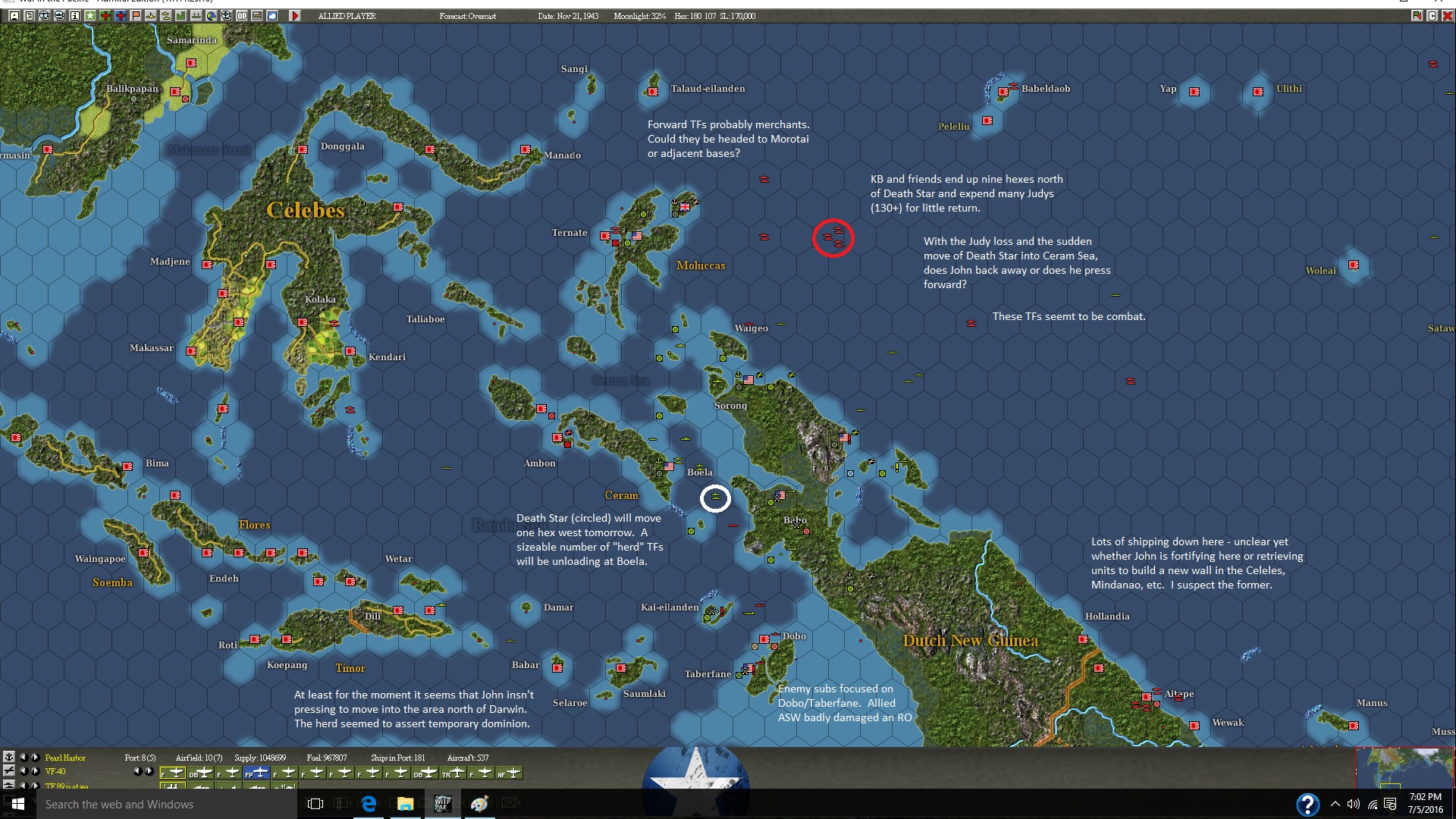
Task: Select the yellow-outlined F squadron icon
Action: (172, 773)
